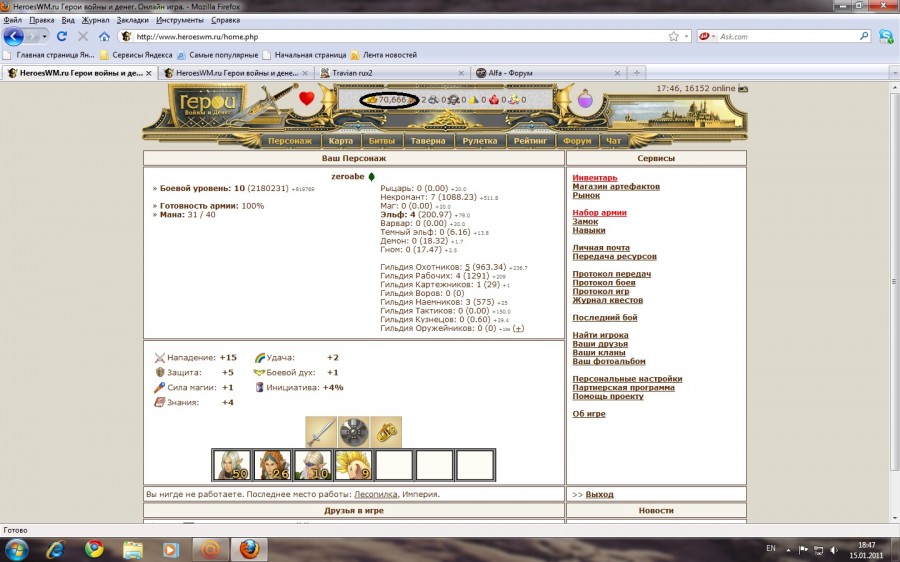The width and height of the screenshot is (900, 562).
Task: Go to the Чат game menu
Action: coord(613,141)
